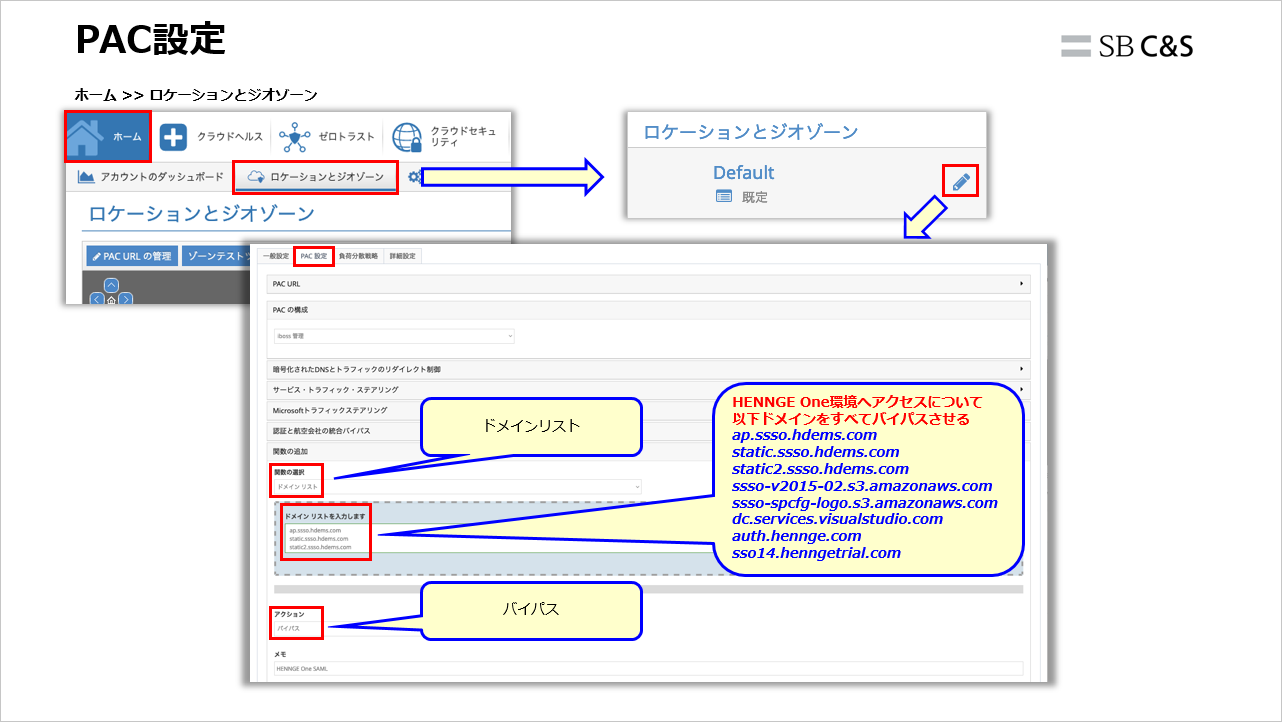Click the メモ field containing HENNGE One SAML

pos(648,668)
